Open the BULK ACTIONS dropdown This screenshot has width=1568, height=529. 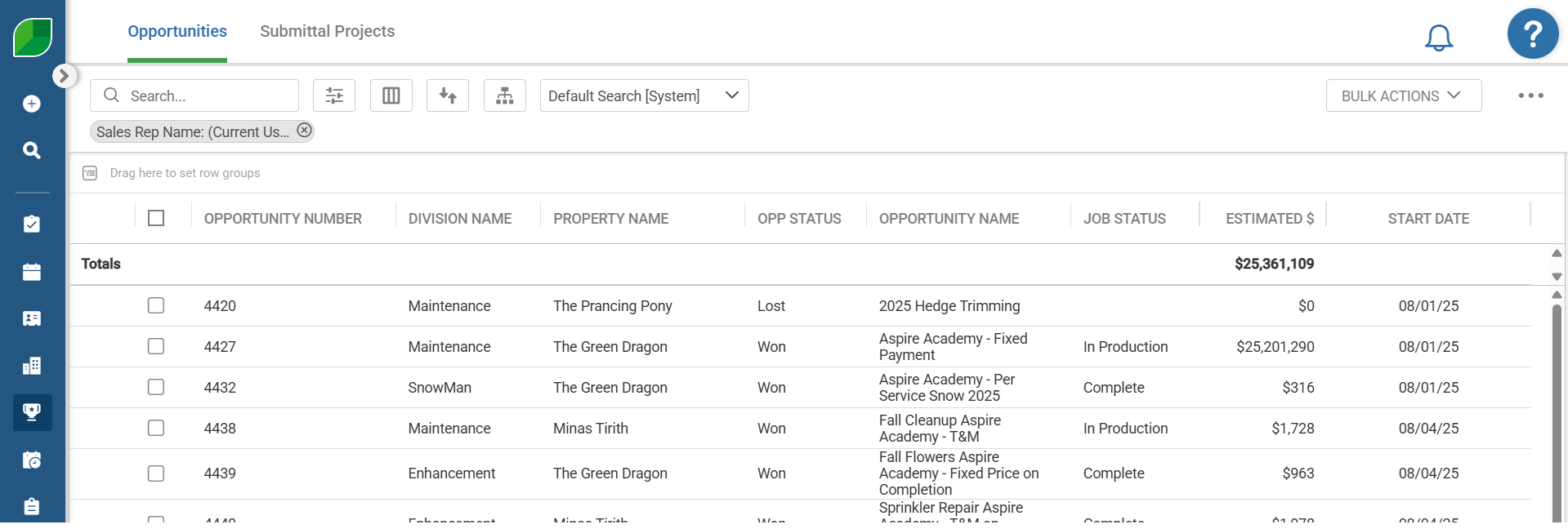(1404, 96)
